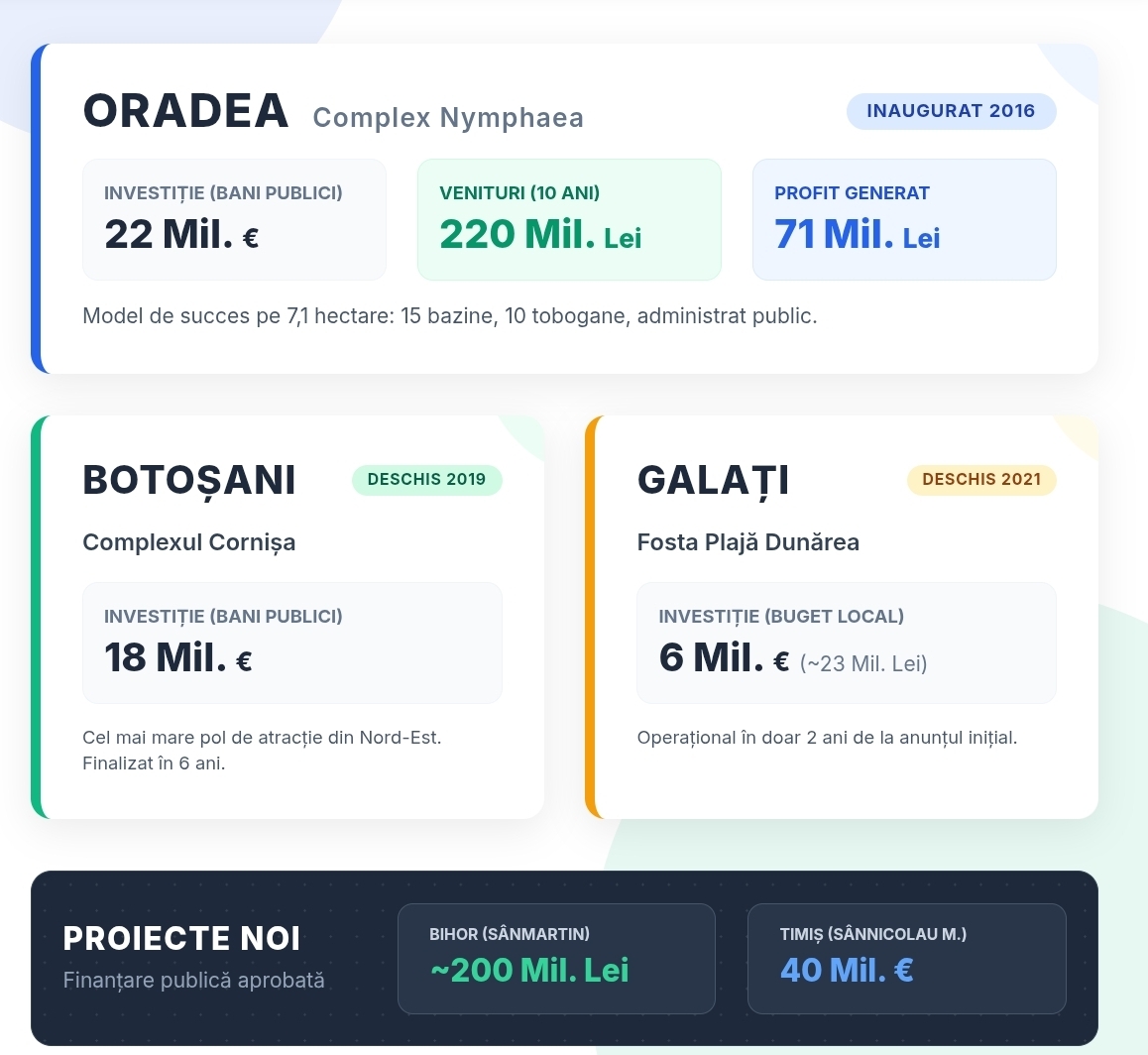The image size is (1148, 1055).
Task: Click the DESCHIS 2019 badge
Action: 427,480
